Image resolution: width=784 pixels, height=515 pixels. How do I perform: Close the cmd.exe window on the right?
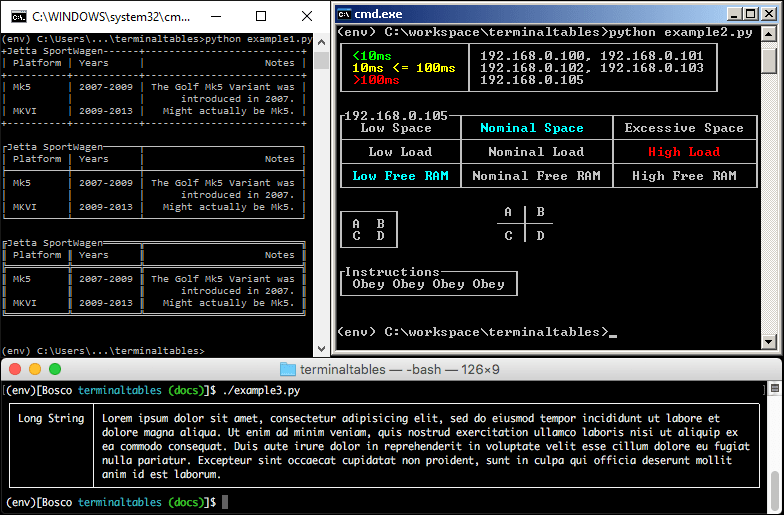pos(769,14)
